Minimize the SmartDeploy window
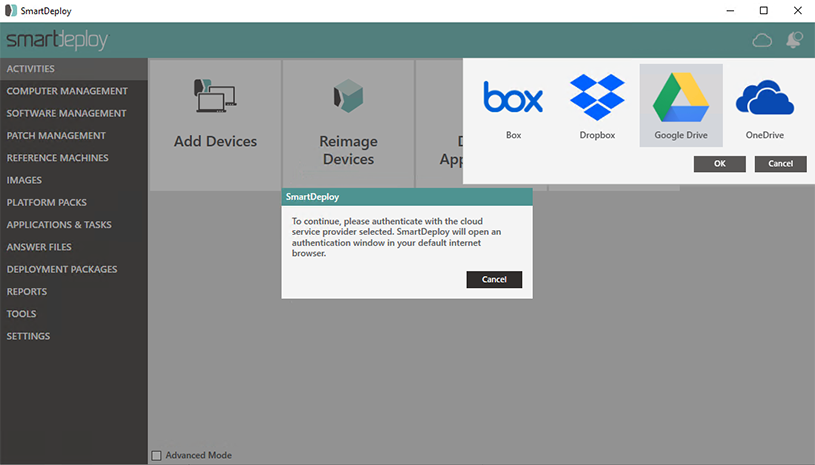Screen dimensions: 815x465 (730, 10)
